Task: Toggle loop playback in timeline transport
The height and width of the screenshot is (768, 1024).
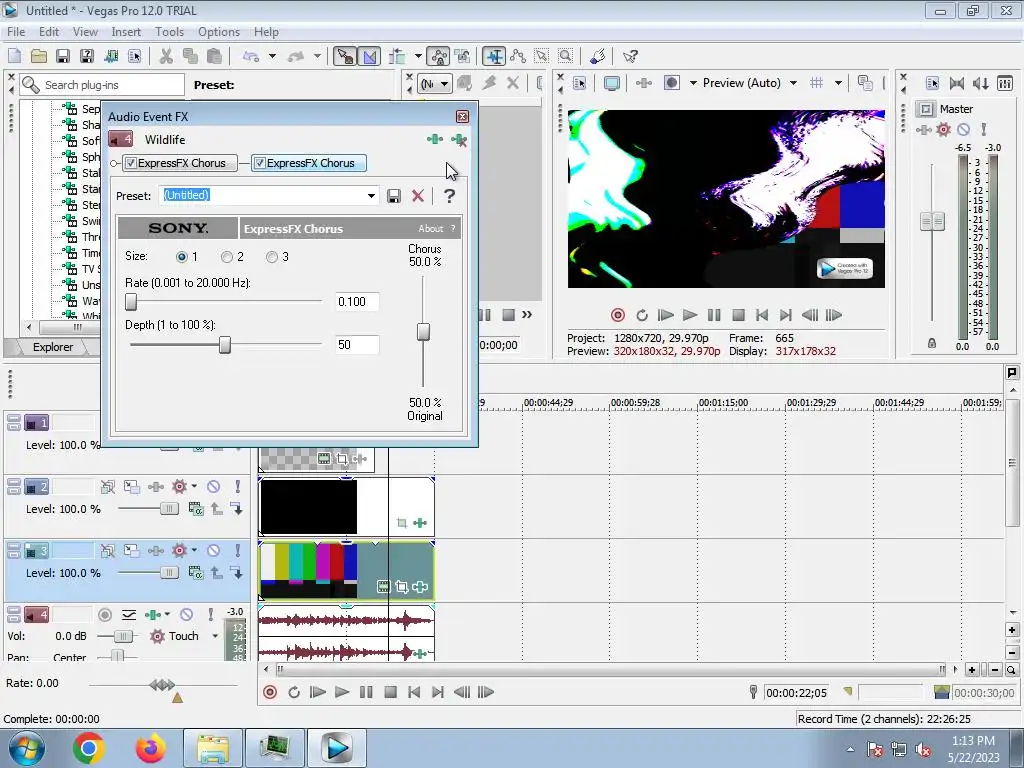Action: coord(294,692)
